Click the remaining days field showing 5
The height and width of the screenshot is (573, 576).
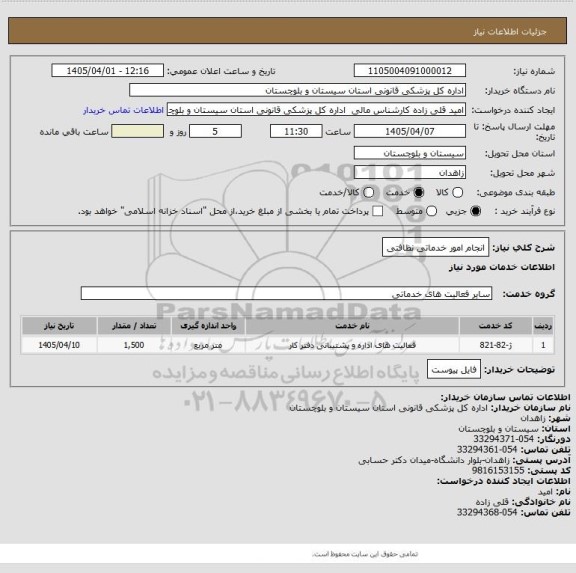[215, 131]
